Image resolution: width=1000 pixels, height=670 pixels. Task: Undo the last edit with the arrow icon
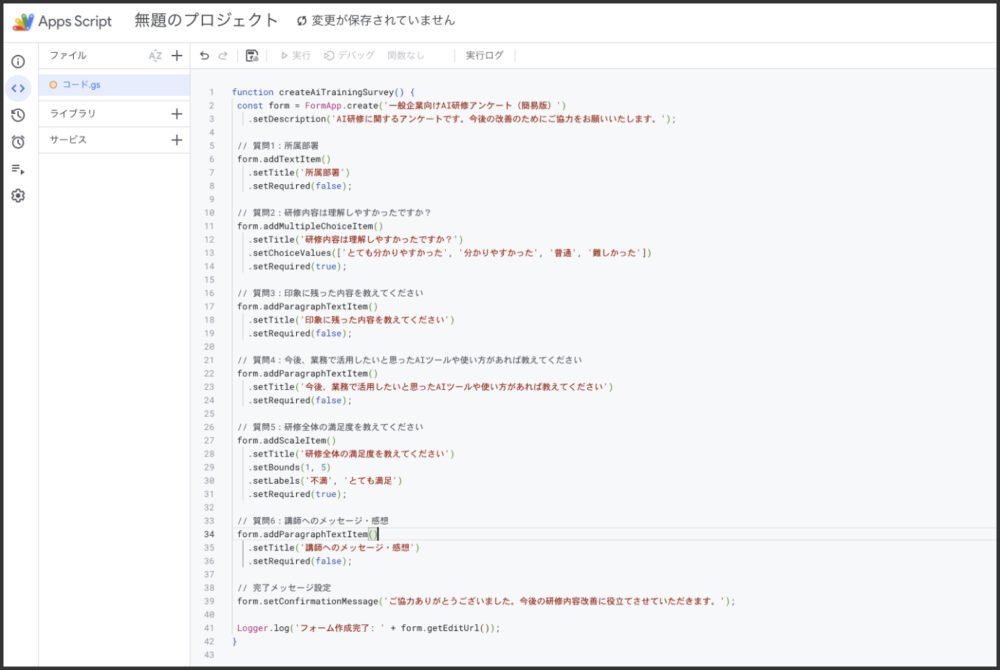[204, 55]
